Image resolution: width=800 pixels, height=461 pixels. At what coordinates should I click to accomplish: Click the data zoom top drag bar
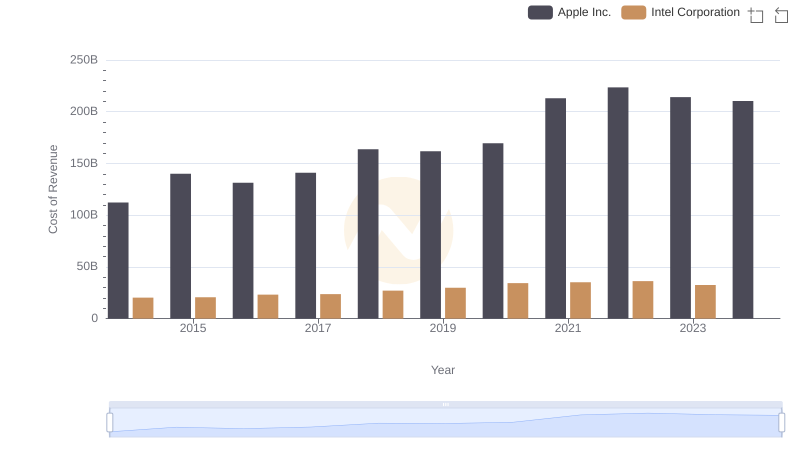[445, 404]
